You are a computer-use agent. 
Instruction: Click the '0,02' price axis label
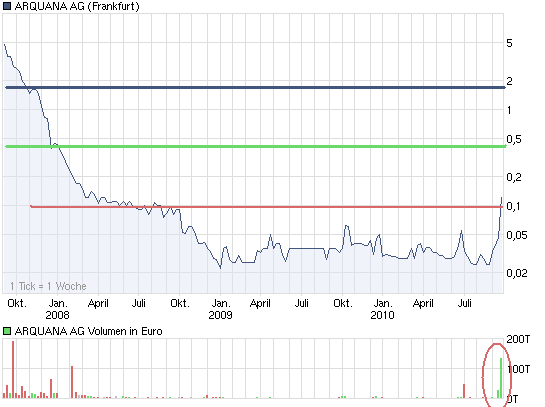(516, 273)
